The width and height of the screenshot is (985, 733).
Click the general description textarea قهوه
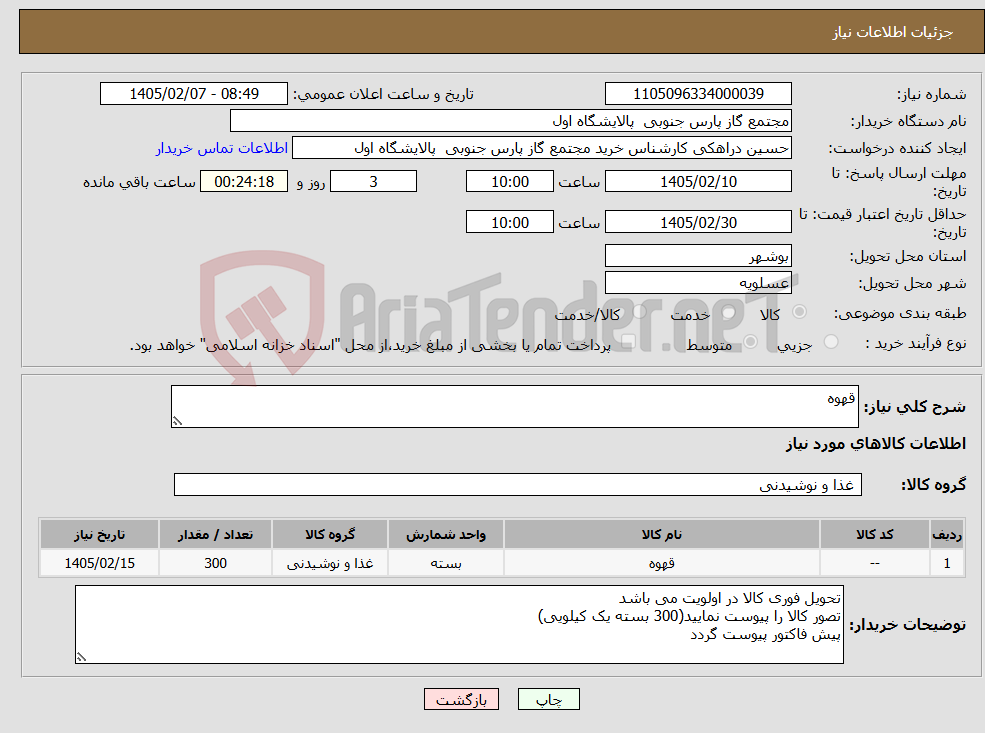[514, 406]
